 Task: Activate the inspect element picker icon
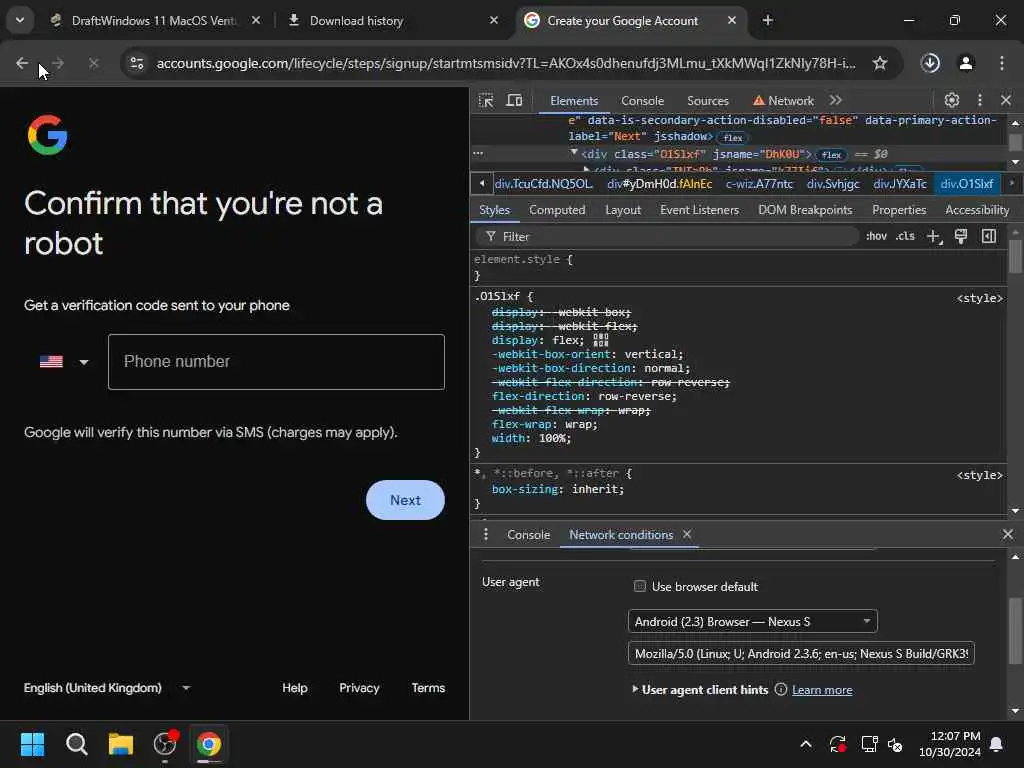486,101
